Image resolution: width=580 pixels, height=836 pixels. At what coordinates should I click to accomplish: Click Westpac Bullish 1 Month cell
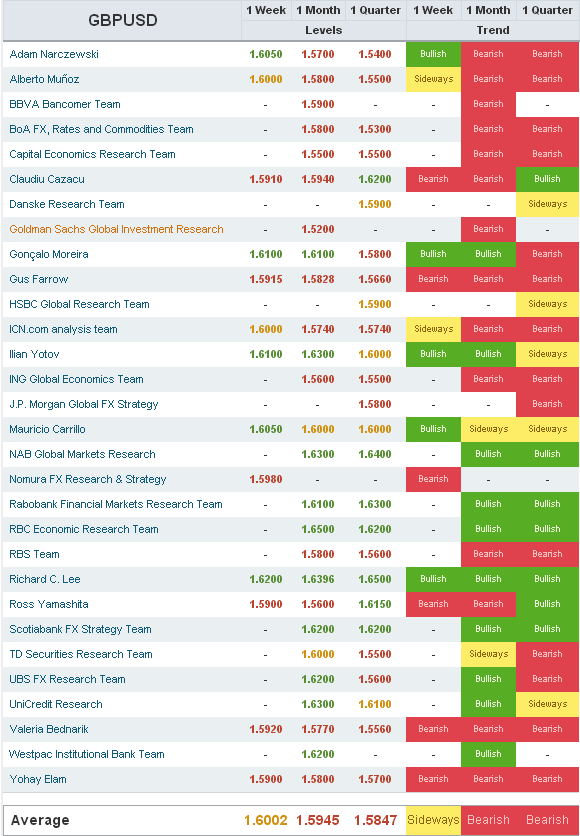[488, 754]
